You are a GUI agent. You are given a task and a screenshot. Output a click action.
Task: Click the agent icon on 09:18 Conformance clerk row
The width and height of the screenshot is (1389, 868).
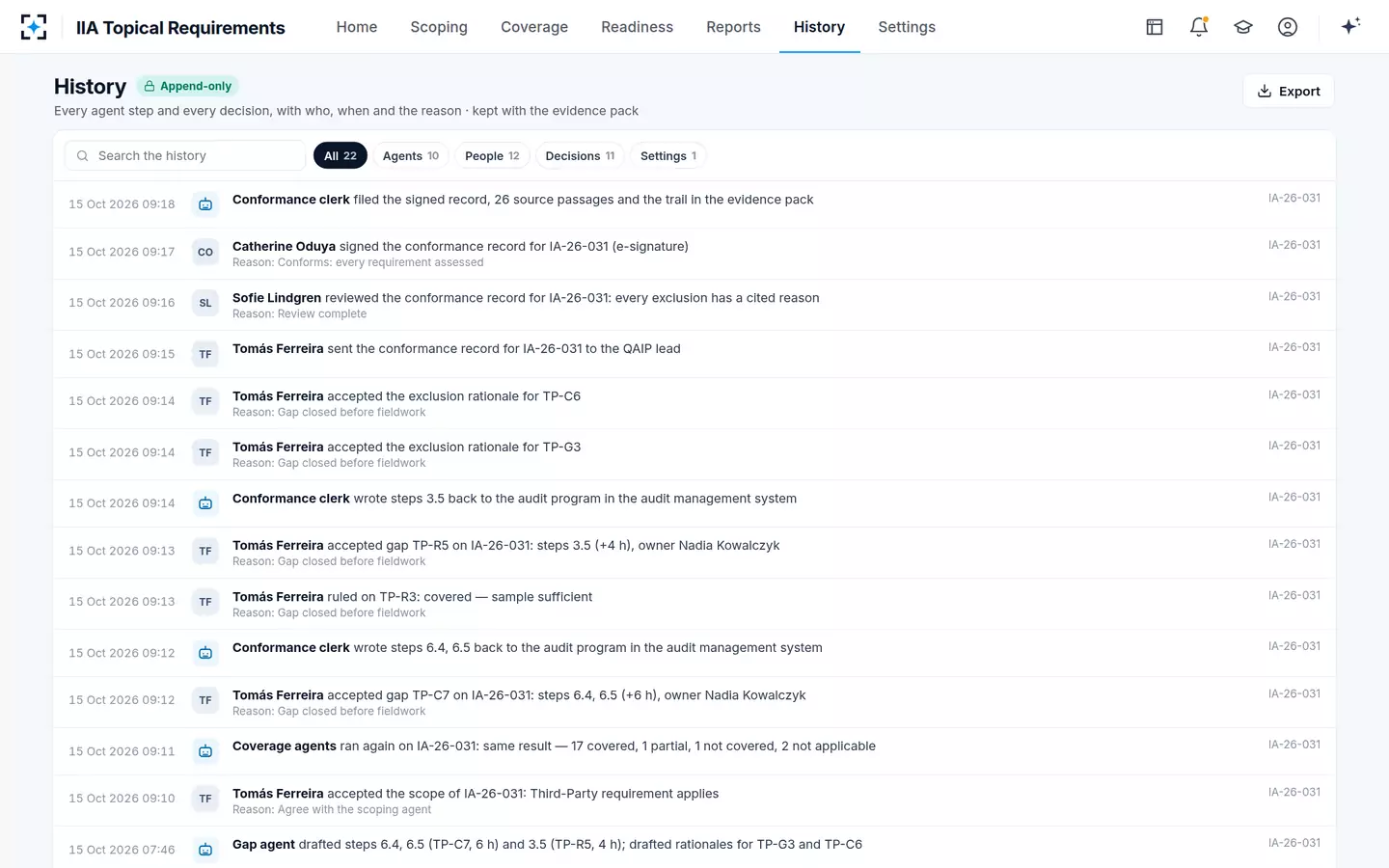pyautogui.click(x=205, y=204)
